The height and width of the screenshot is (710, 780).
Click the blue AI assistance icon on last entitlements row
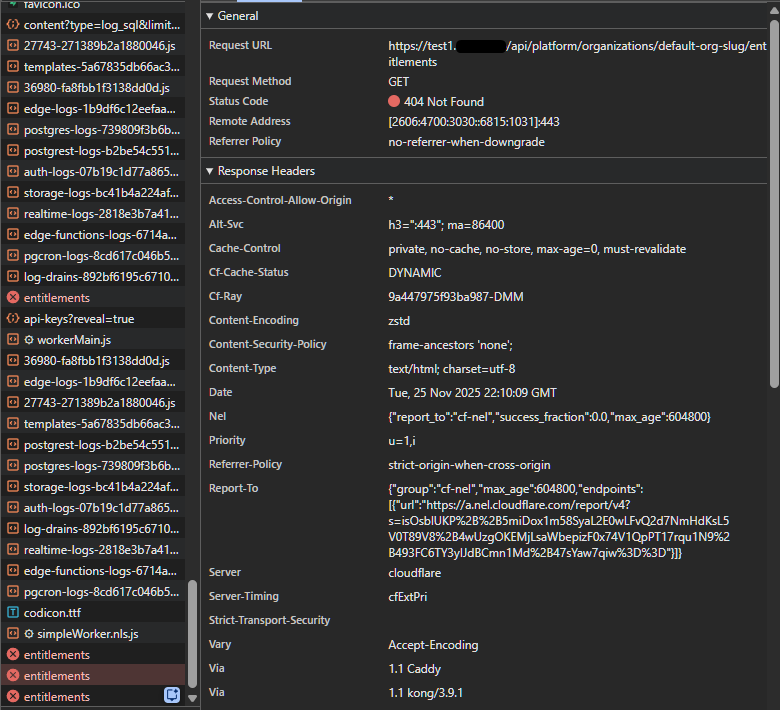pyautogui.click(x=172, y=695)
